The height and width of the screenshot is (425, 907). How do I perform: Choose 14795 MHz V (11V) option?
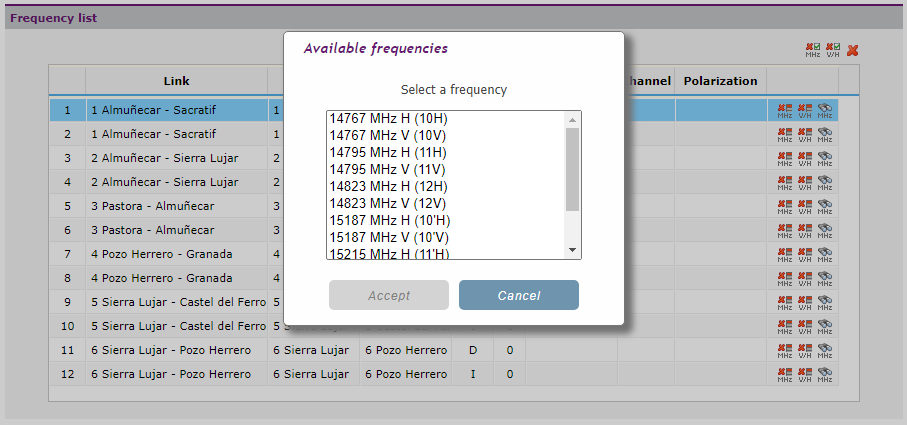pos(445,169)
